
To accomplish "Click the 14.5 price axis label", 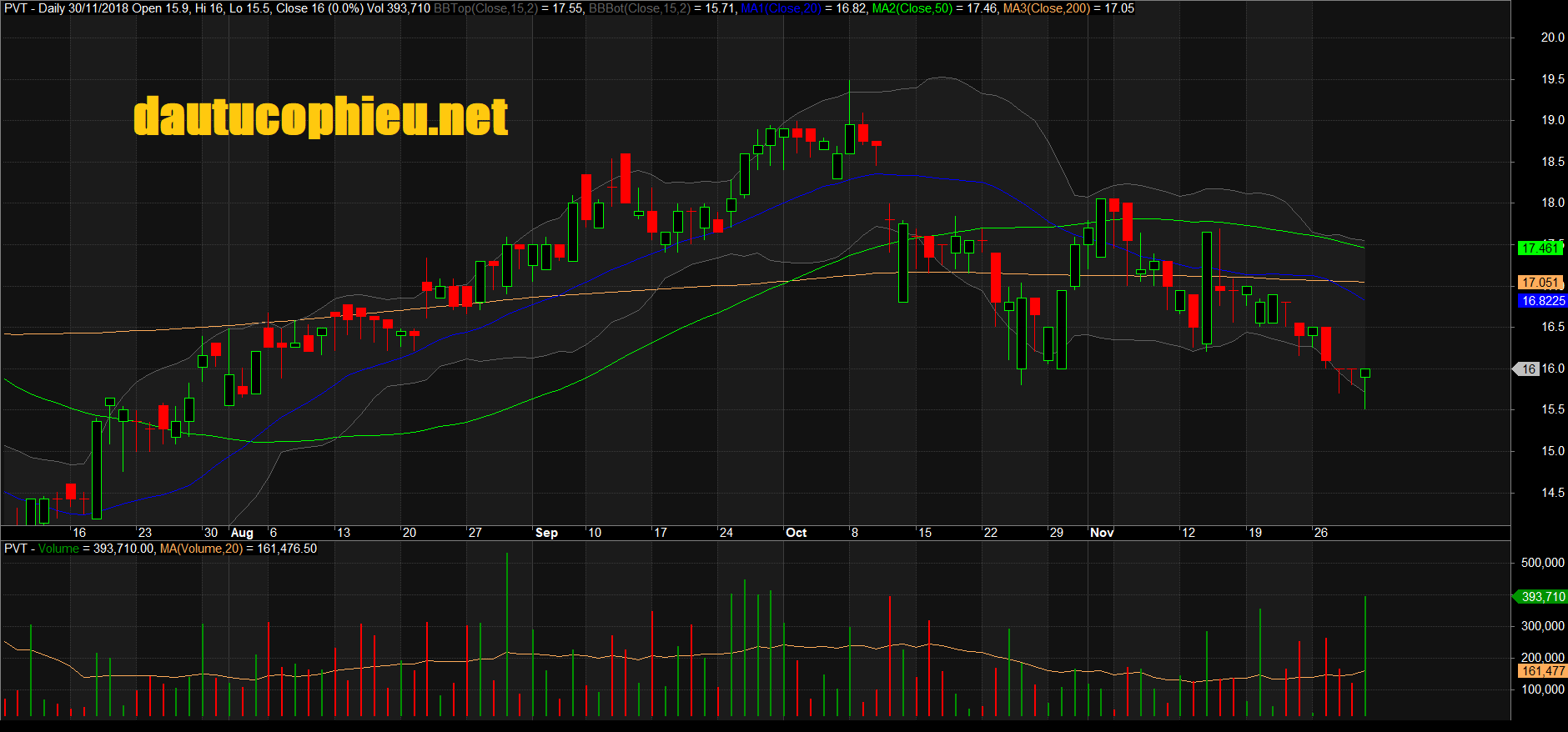I will click(1553, 493).
